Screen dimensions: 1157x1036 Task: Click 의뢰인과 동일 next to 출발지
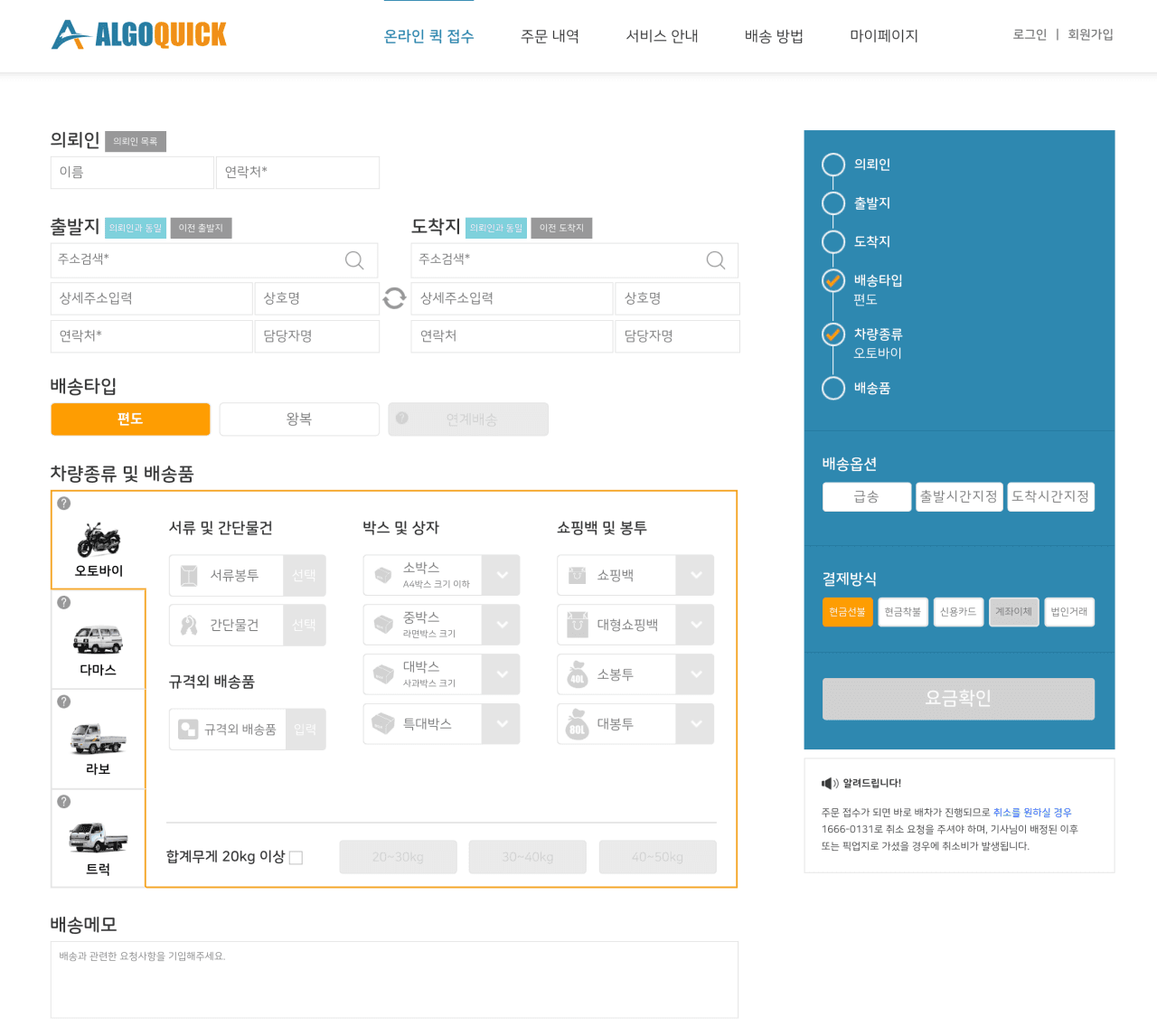(x=136, y=228)
